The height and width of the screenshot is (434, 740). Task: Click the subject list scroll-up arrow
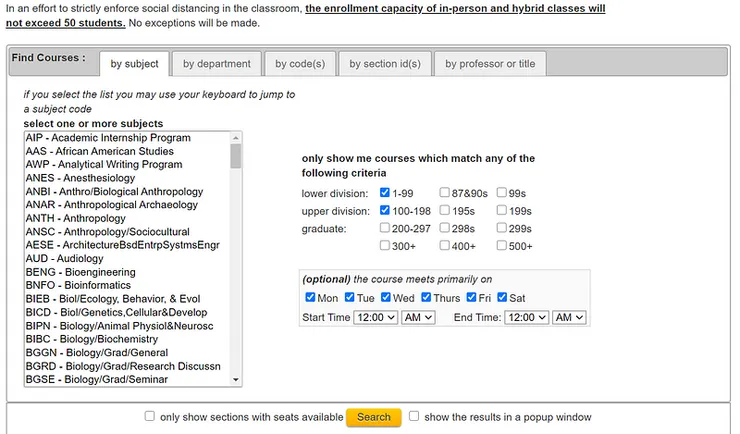236,138
